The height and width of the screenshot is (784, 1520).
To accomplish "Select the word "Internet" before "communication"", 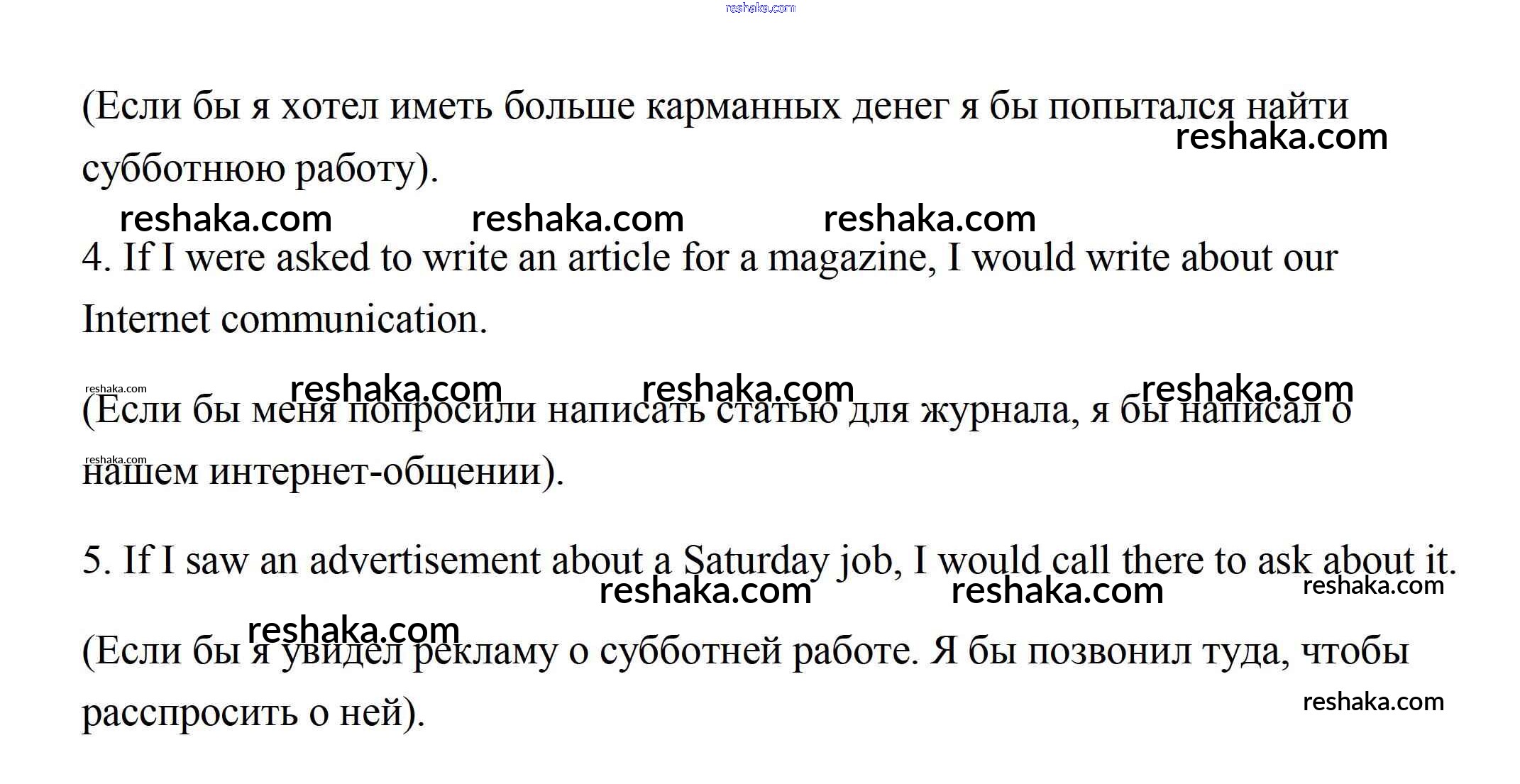I will pyautogui.click(x=145, y=319).
